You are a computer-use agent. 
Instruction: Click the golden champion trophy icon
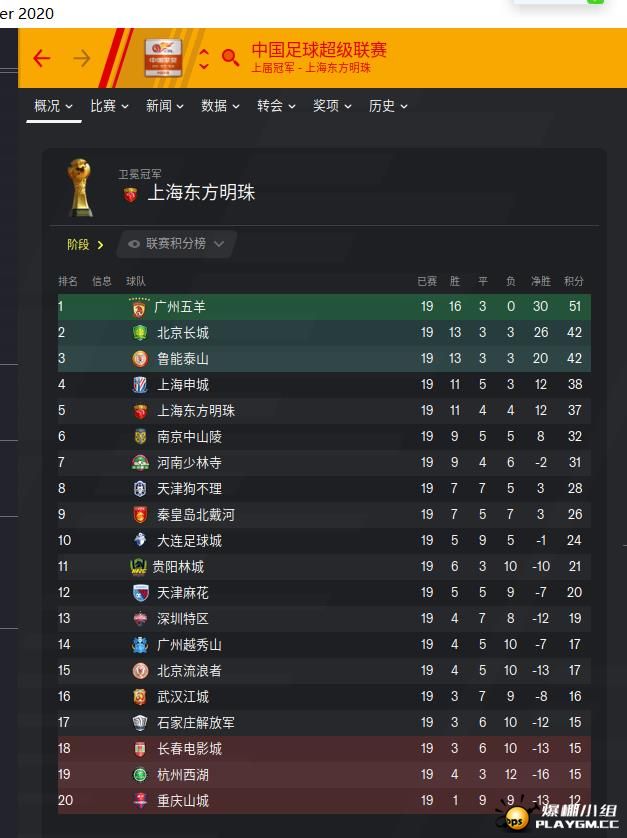[81, 187]
